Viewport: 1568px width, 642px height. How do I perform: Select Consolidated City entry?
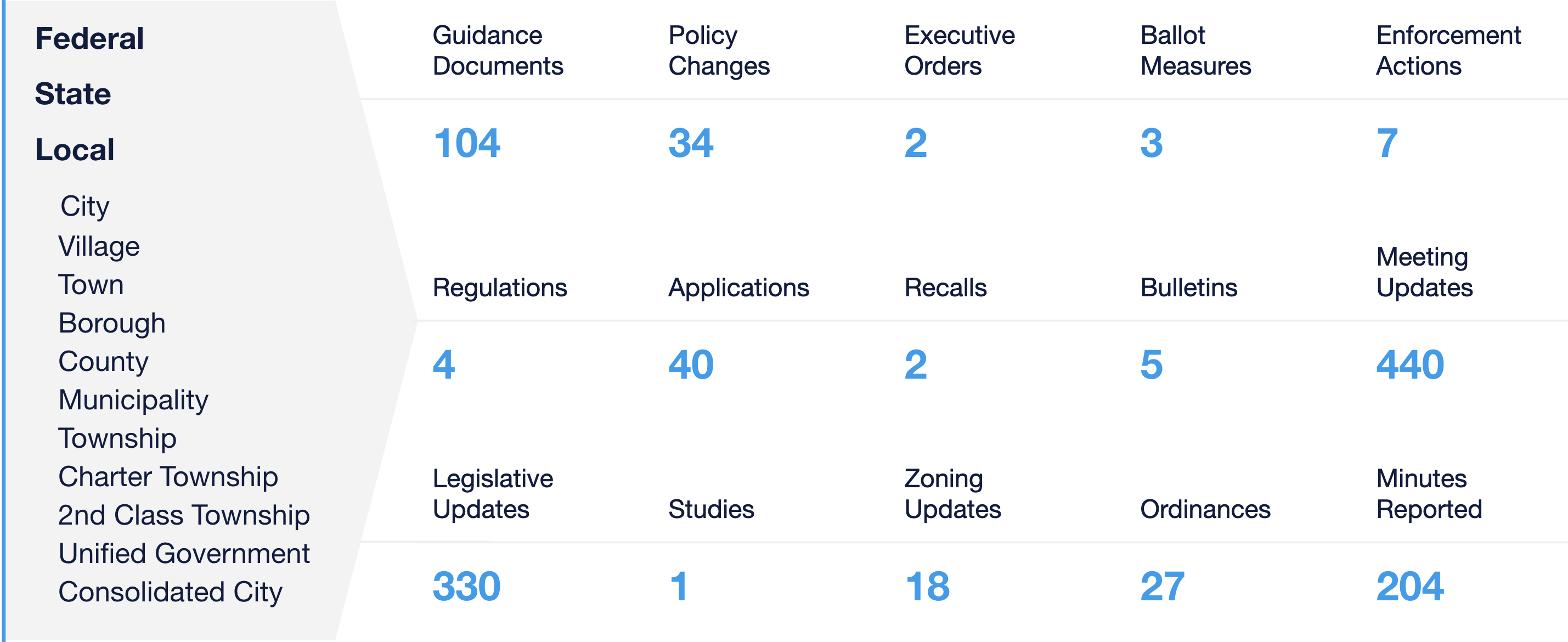[x=171, y=593]
